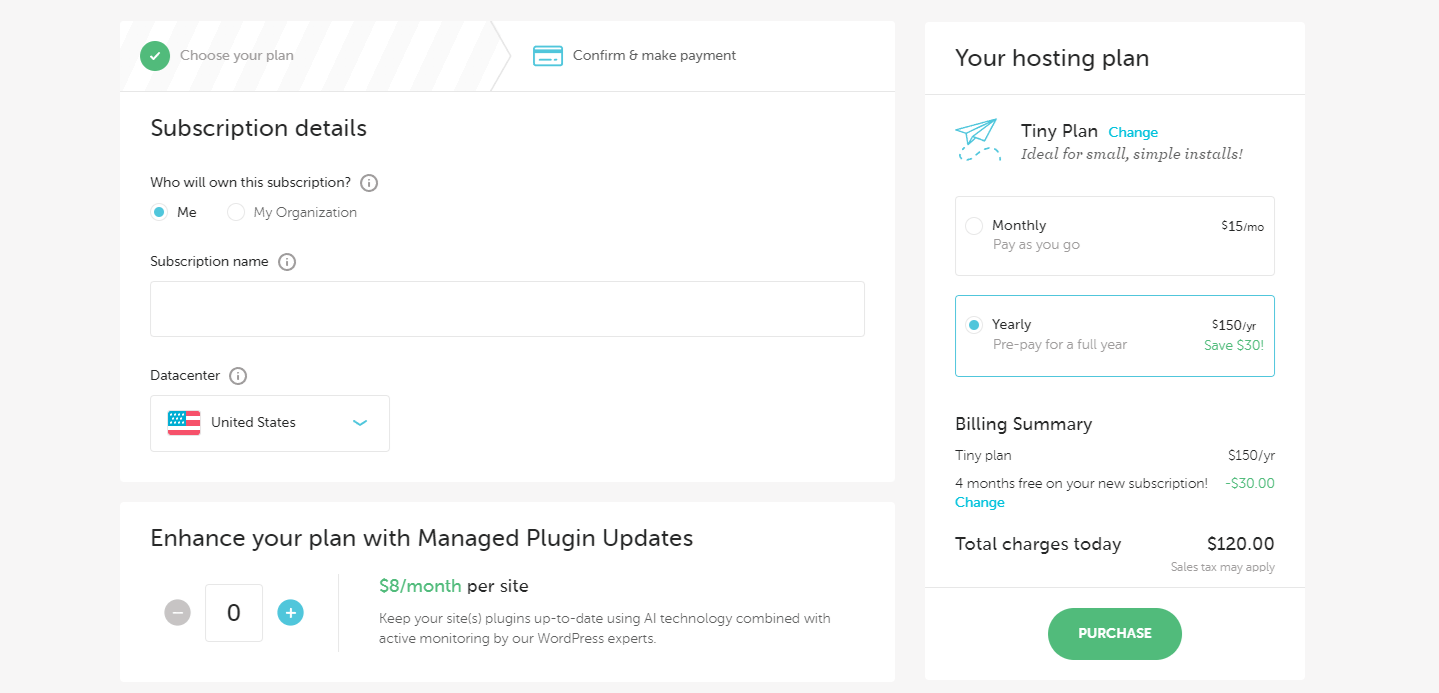The image size is (1439, 693).
Task: Click the Datacenter info icon
Action: 238,376
